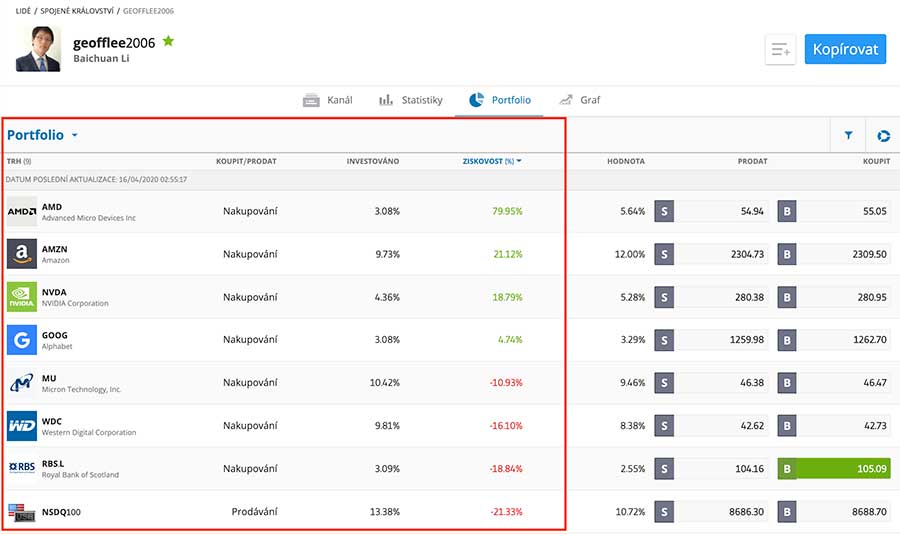
Task: Click the B buy button for GOOG
Action: point(787,340)
